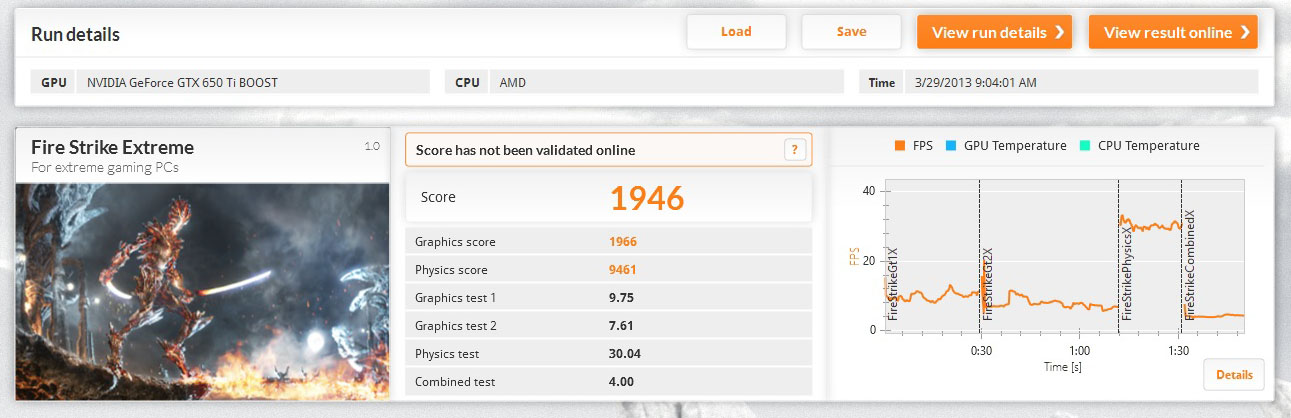The height and width of the screenshot is (418, 1291).
Task: Click the Details button under the chart
Action: click(1234, 375)
